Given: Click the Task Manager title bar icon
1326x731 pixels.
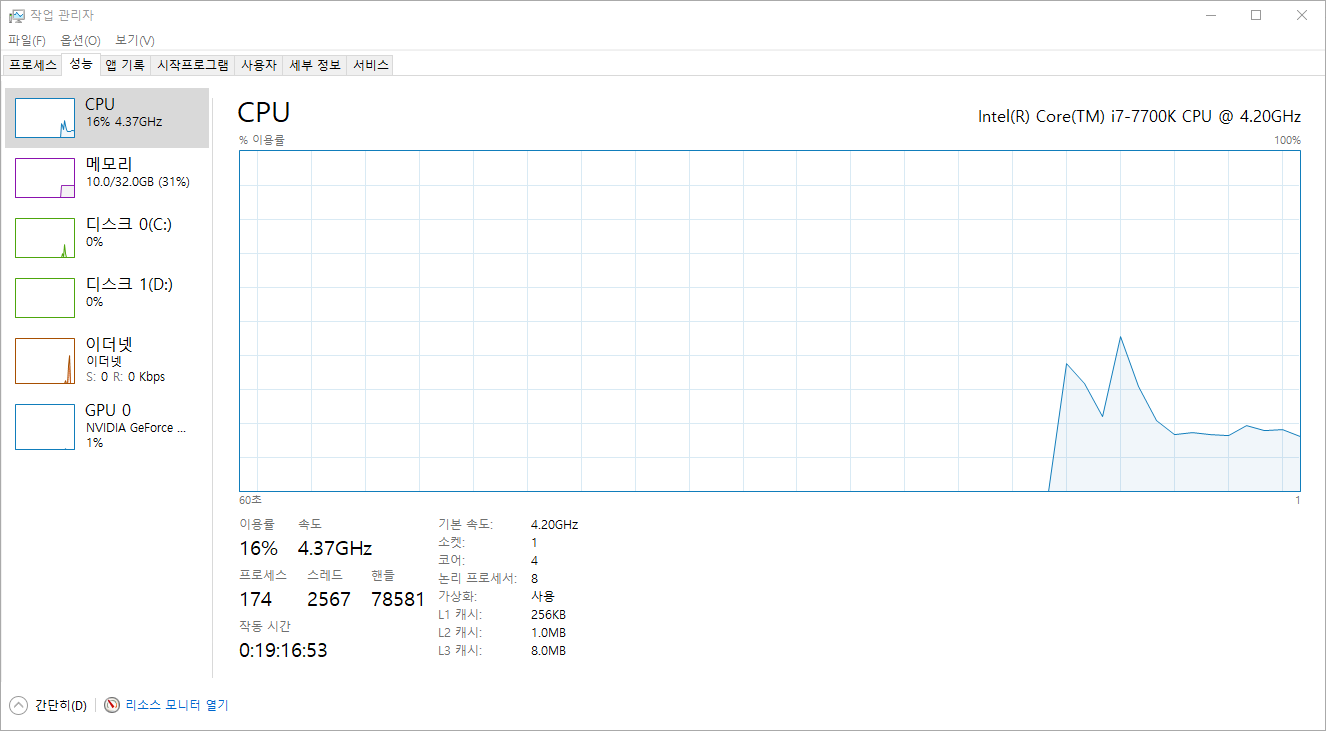Looking at the screenshot, I should 16,15.
